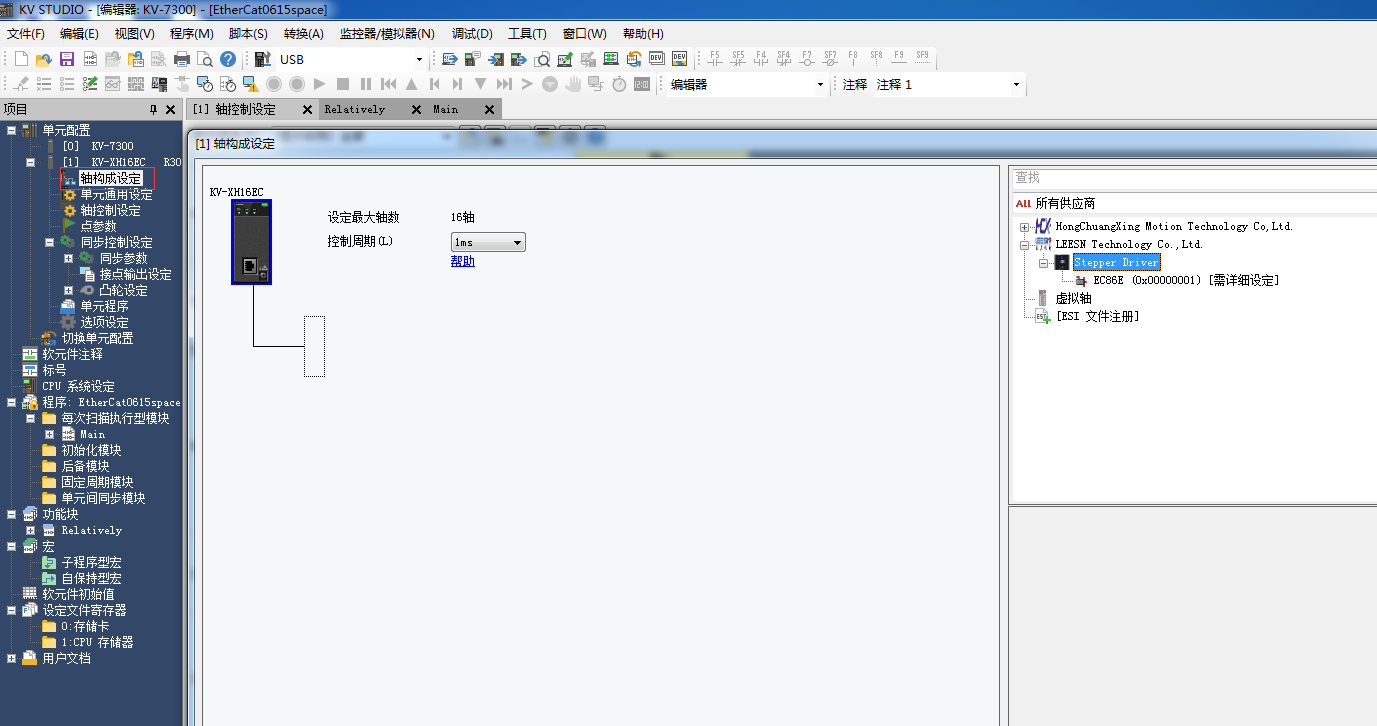The height and width of the screenshot is (726, 1377).
Task: Insert SF7 negated coil symbol
Action: click(x=830, y=58)
